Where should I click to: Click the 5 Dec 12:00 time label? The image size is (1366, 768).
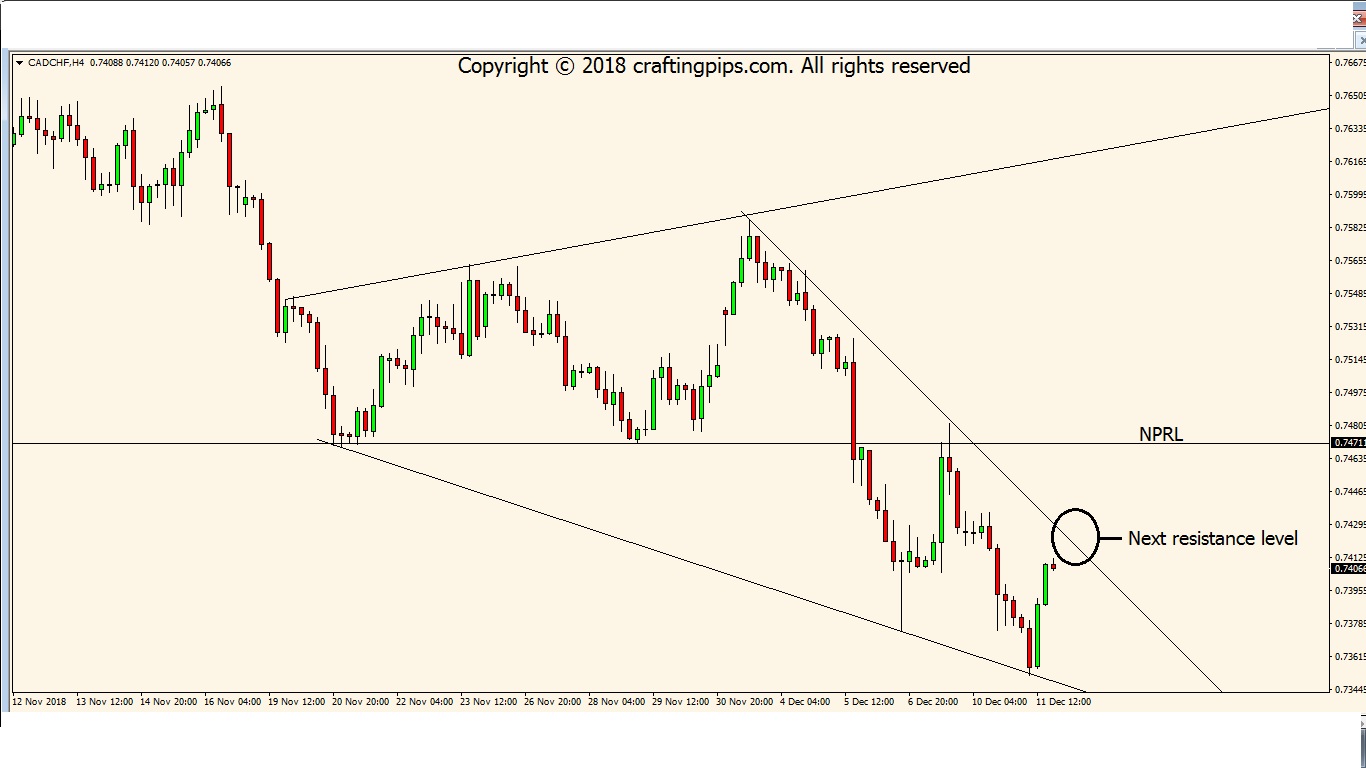click(869, 702)
